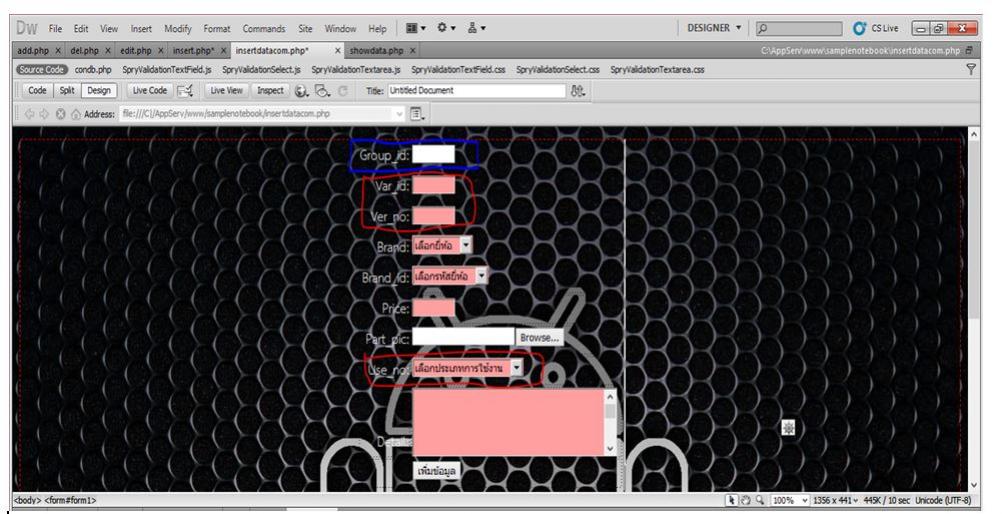Click the Group_id text field
The height and width of the screenshot is (514, 1002).
point(433,154)
